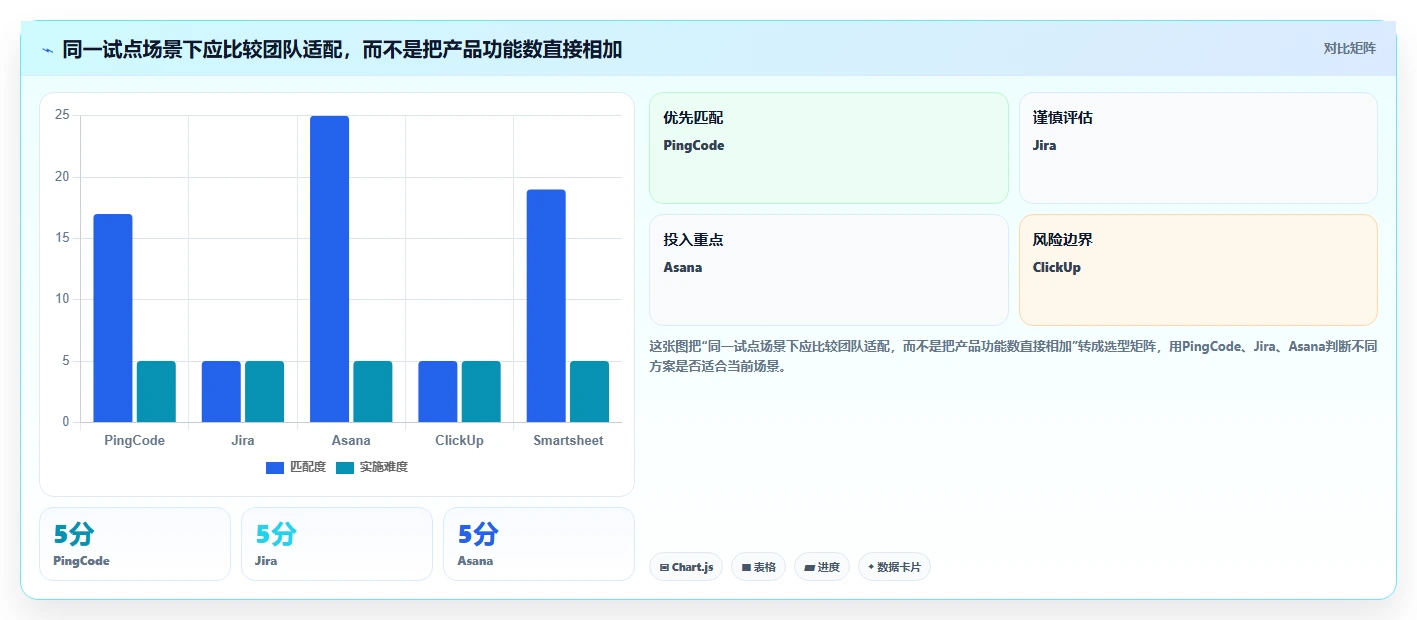This screenshot has width=1417, height=620.
Task: Click Jira's blue 匹配度 bar
Action: (221, 391)
